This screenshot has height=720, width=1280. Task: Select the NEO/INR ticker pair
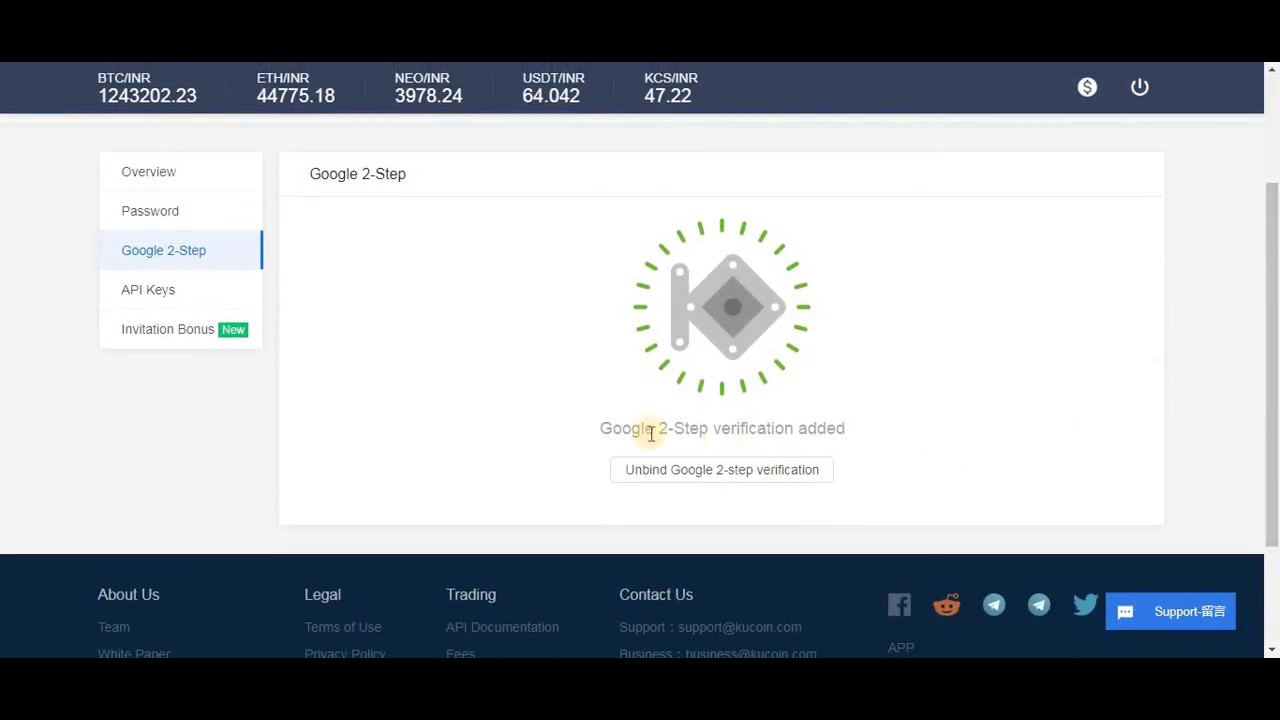pyautogui.click(x=422, y=78)
